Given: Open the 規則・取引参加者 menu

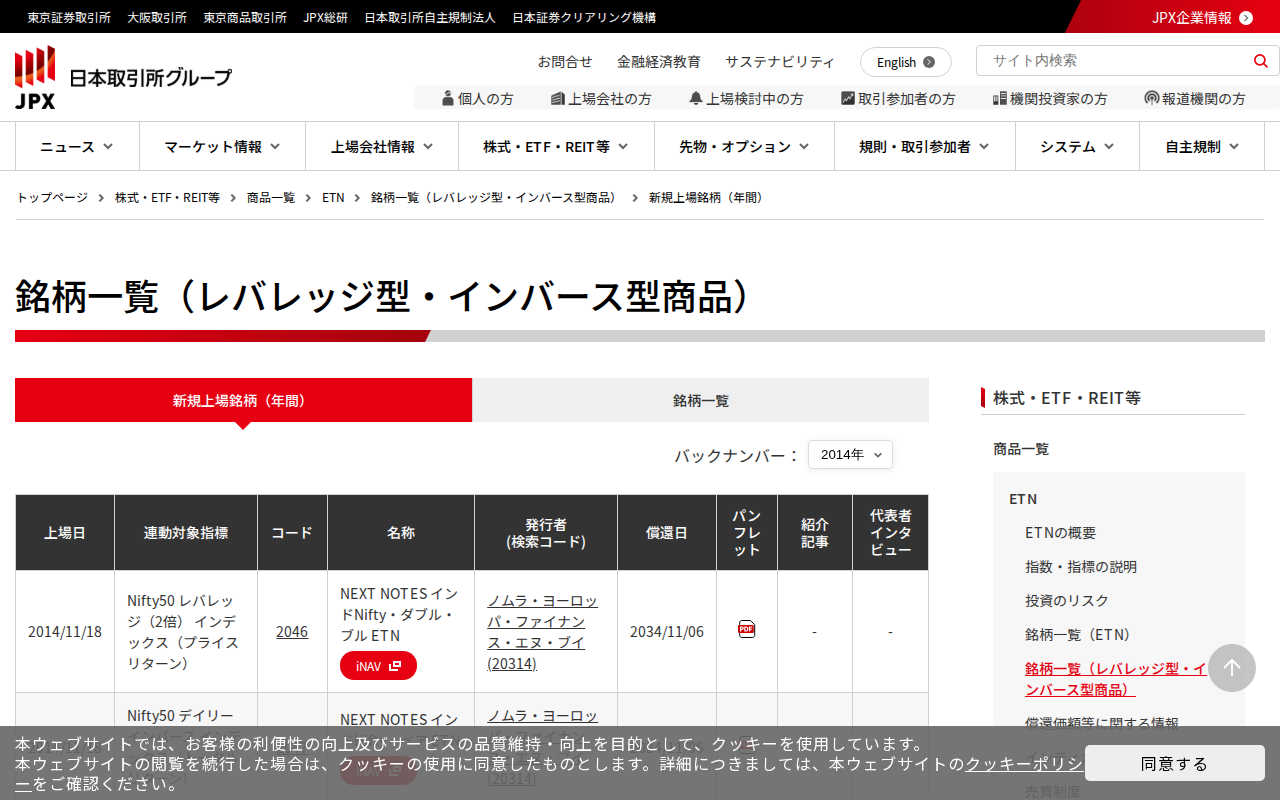Looking at the screenshot, I should pyautogui.click(x=925, y=146).
